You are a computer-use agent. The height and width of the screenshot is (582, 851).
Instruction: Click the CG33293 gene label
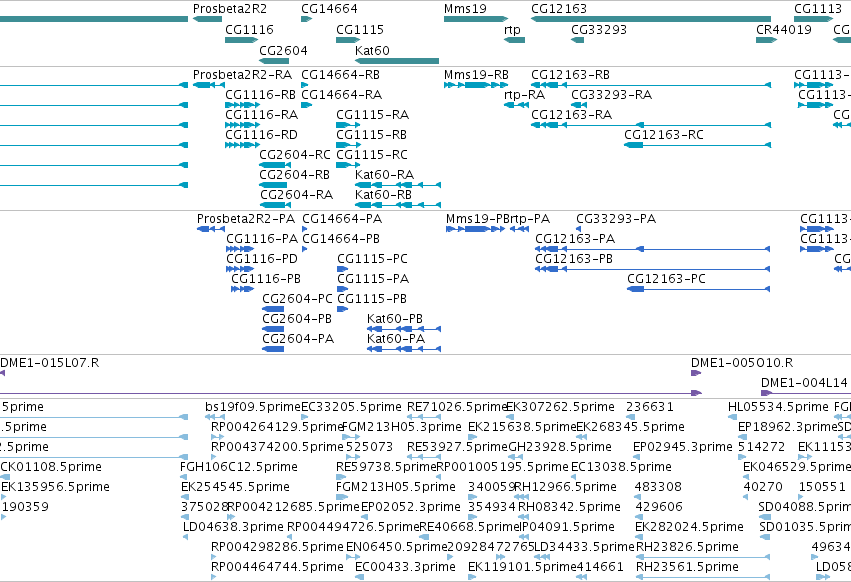tap(599, 29)
